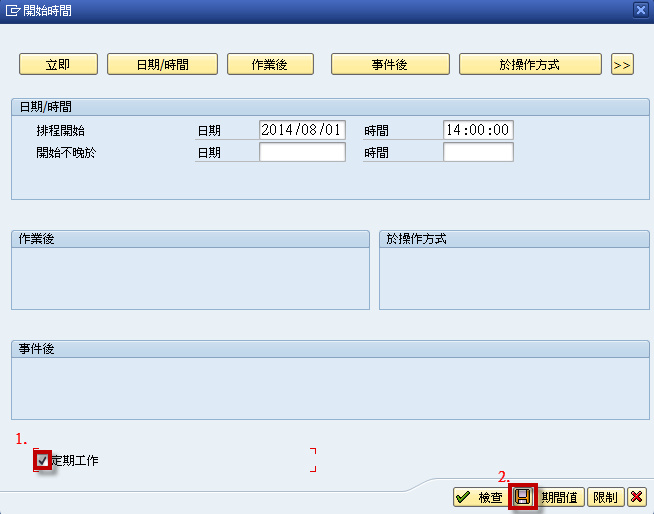Show more options with >> button
The image size is (654, 514).
pos(622,64)
